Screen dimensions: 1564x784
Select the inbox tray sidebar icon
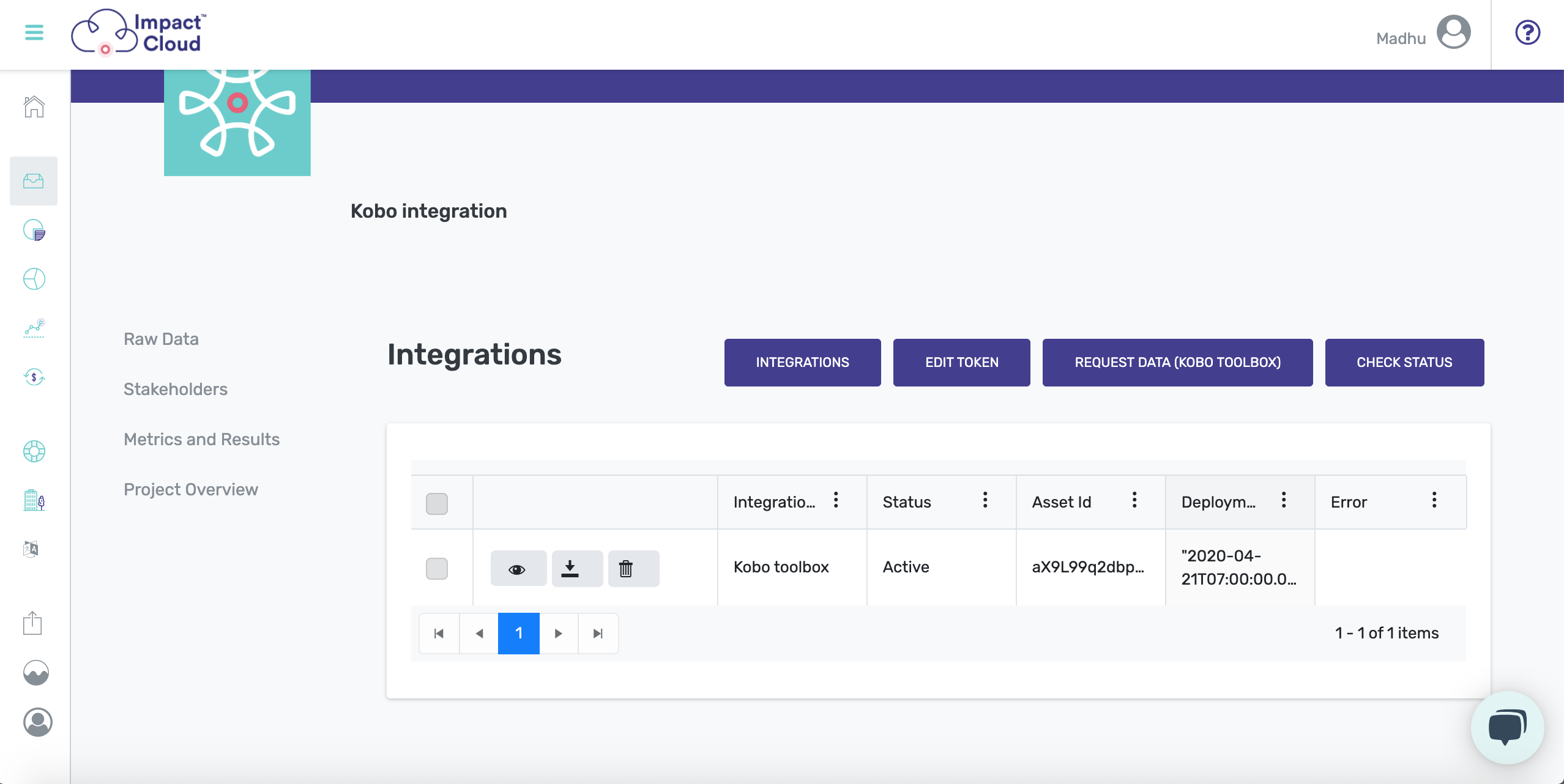click(x=34, y=181)
